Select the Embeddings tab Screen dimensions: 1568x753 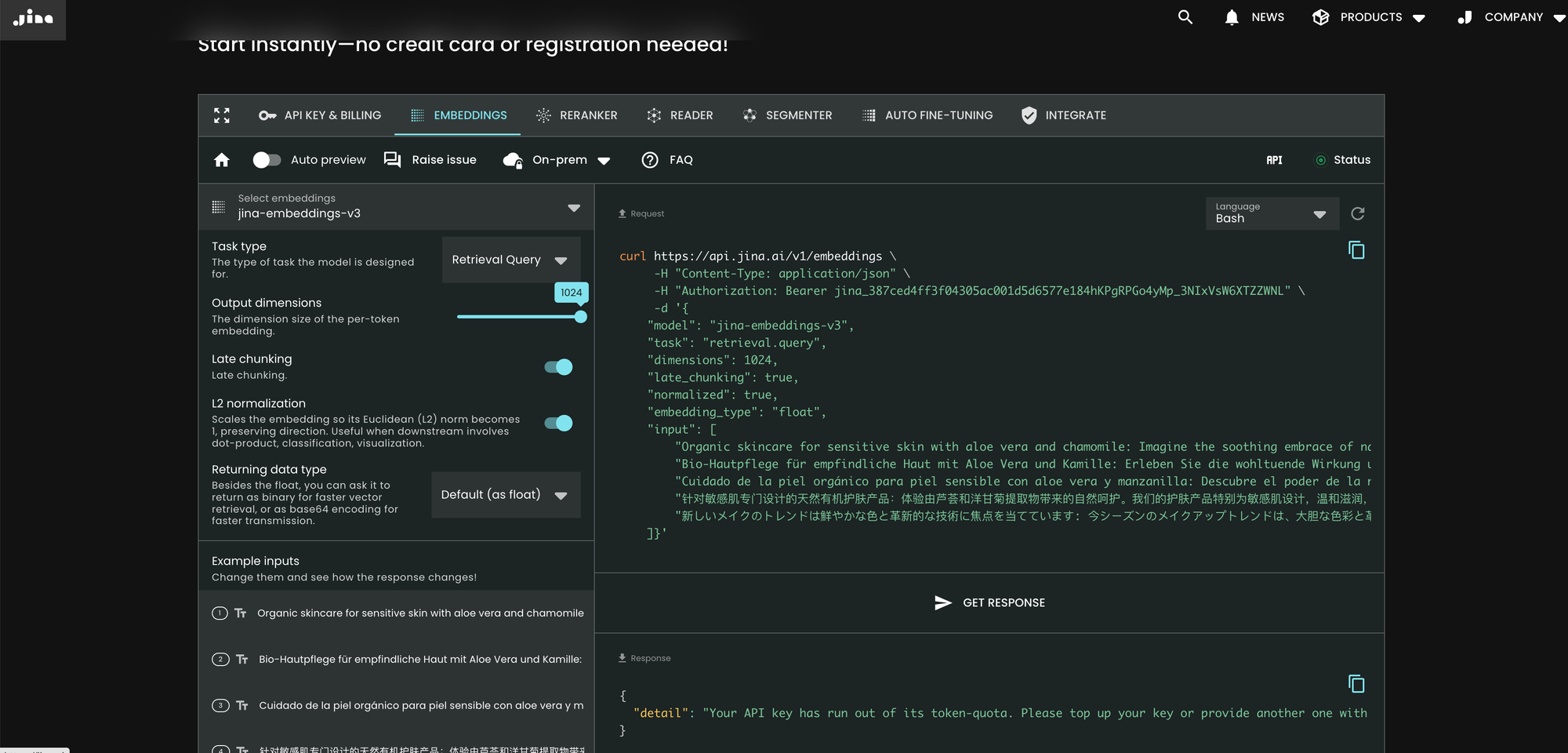pyautogui.click(x=459, y=115)
